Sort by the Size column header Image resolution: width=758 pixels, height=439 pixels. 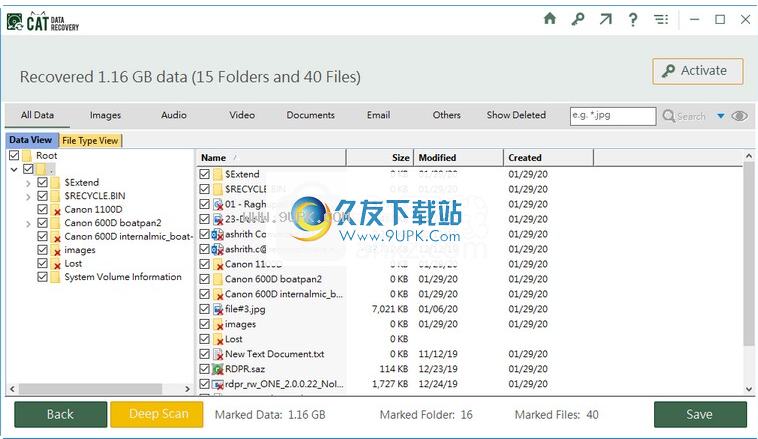point(380,158)
